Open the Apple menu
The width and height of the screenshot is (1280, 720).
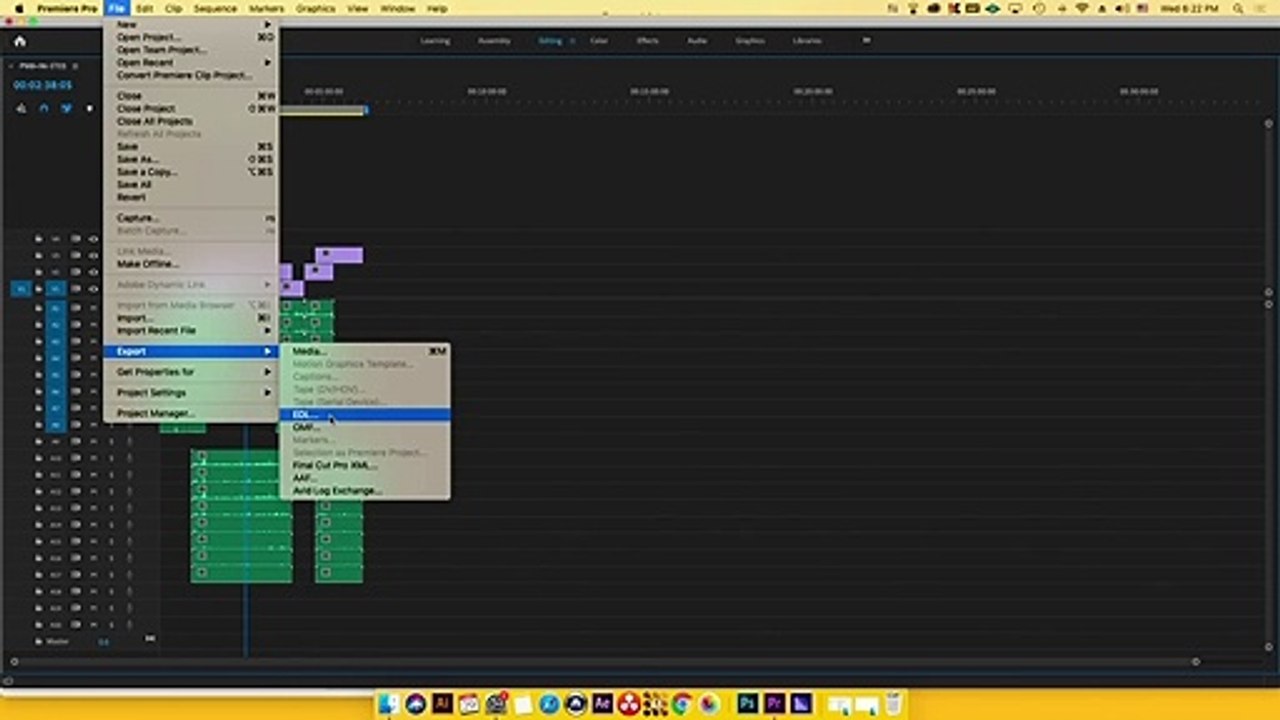[18, 8]
